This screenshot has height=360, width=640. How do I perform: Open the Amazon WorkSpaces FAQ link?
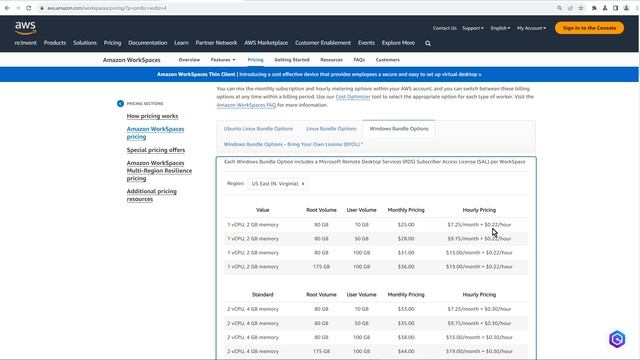tap(246, 105)
